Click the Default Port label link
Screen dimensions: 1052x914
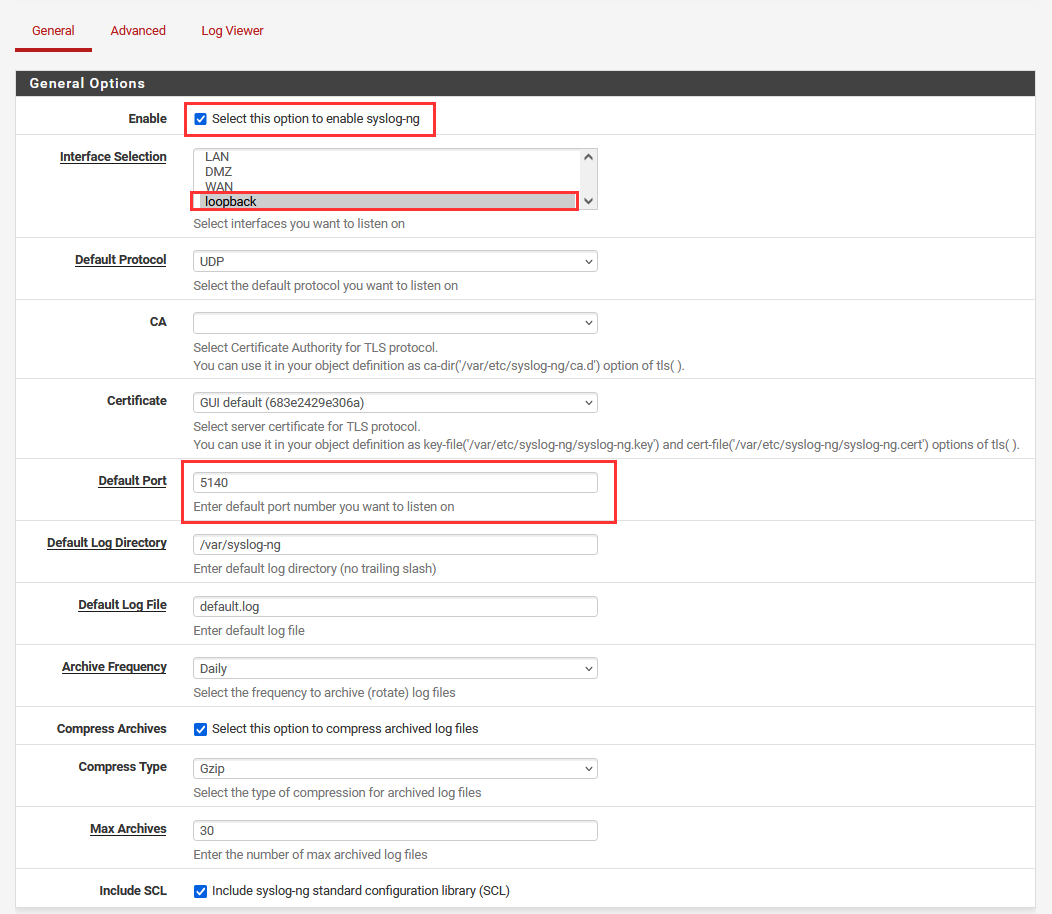point(132,480)
